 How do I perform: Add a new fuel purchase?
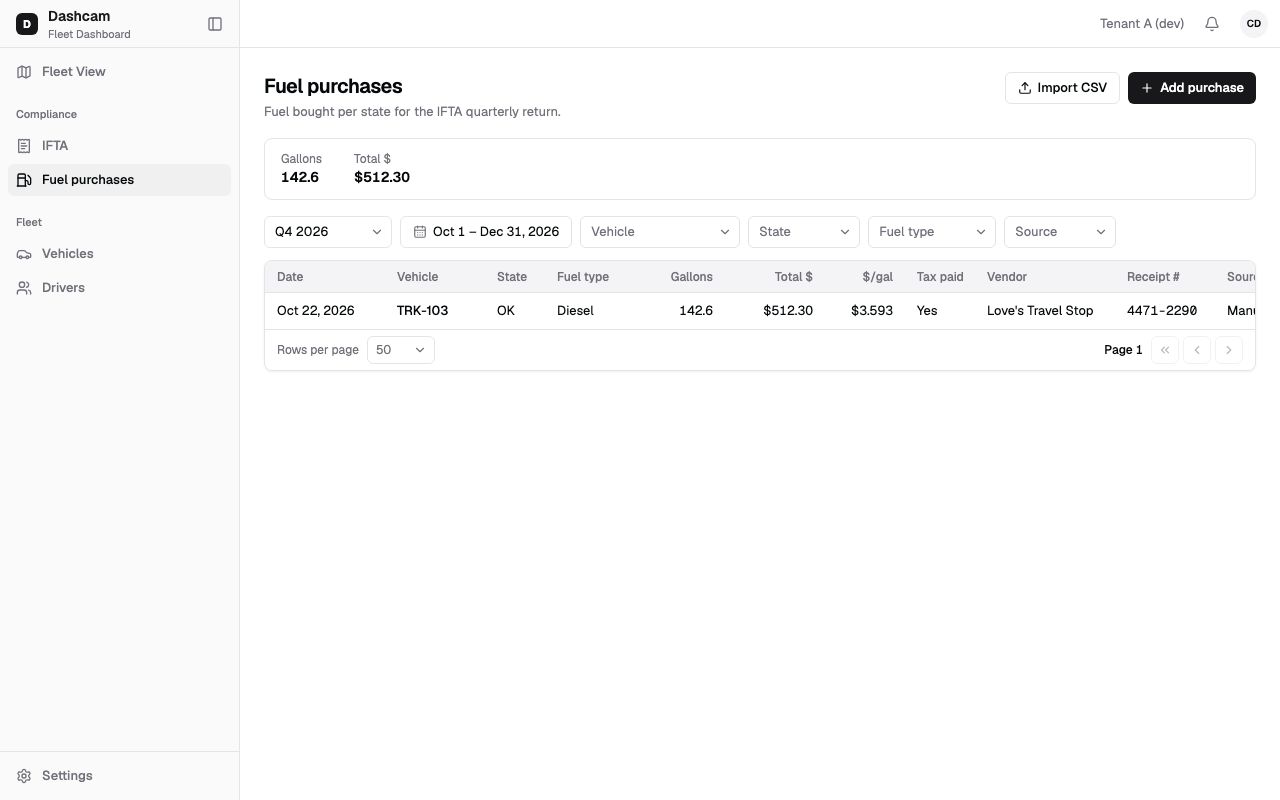click(x=1192, y=88)
